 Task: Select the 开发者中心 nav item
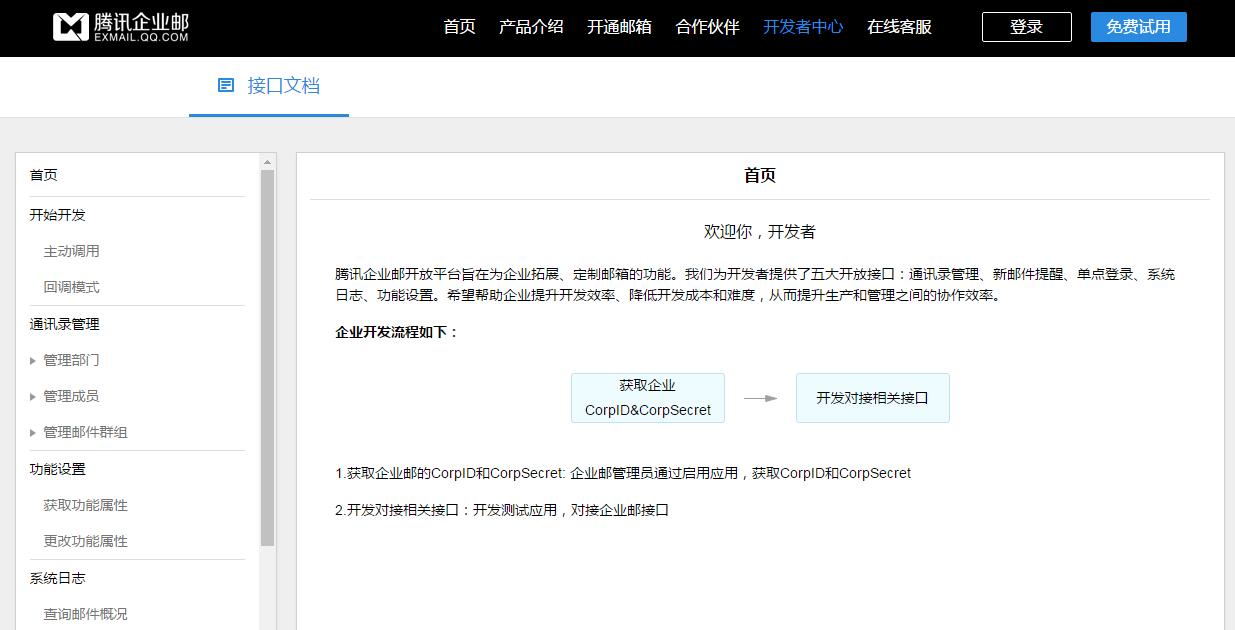(x=803, y=27)
